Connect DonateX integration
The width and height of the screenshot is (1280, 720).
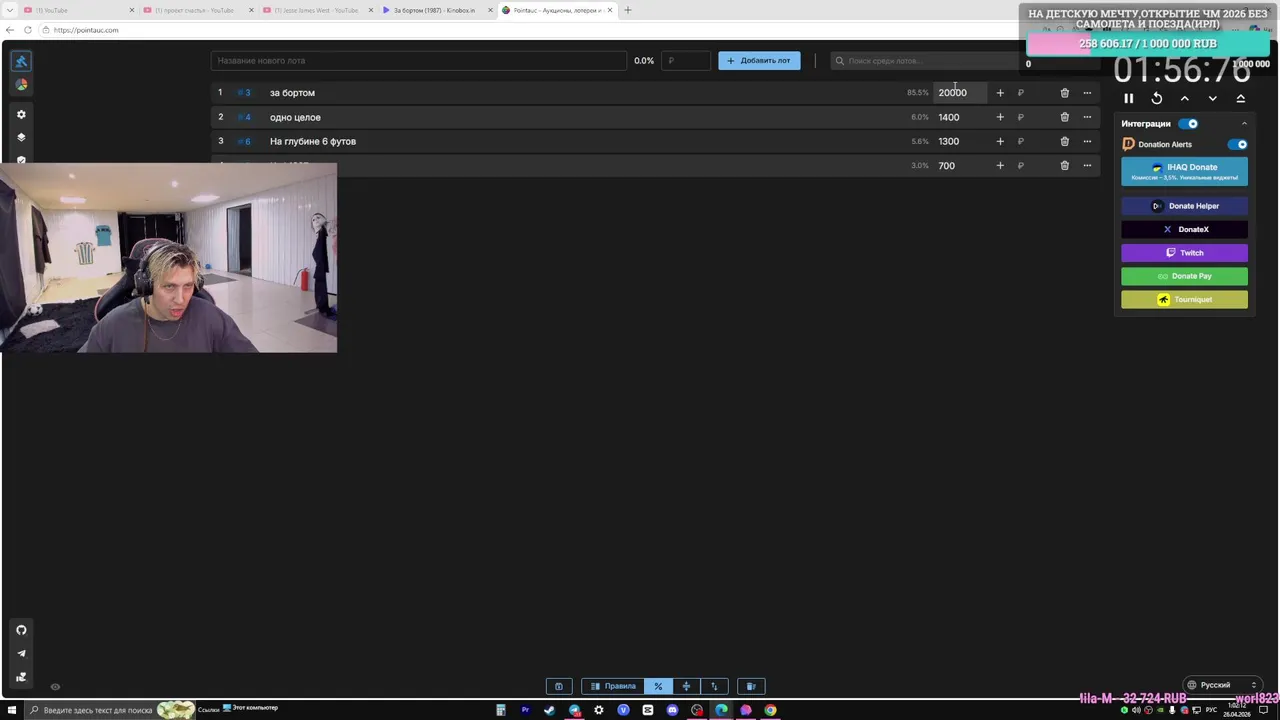point(1184,229)
